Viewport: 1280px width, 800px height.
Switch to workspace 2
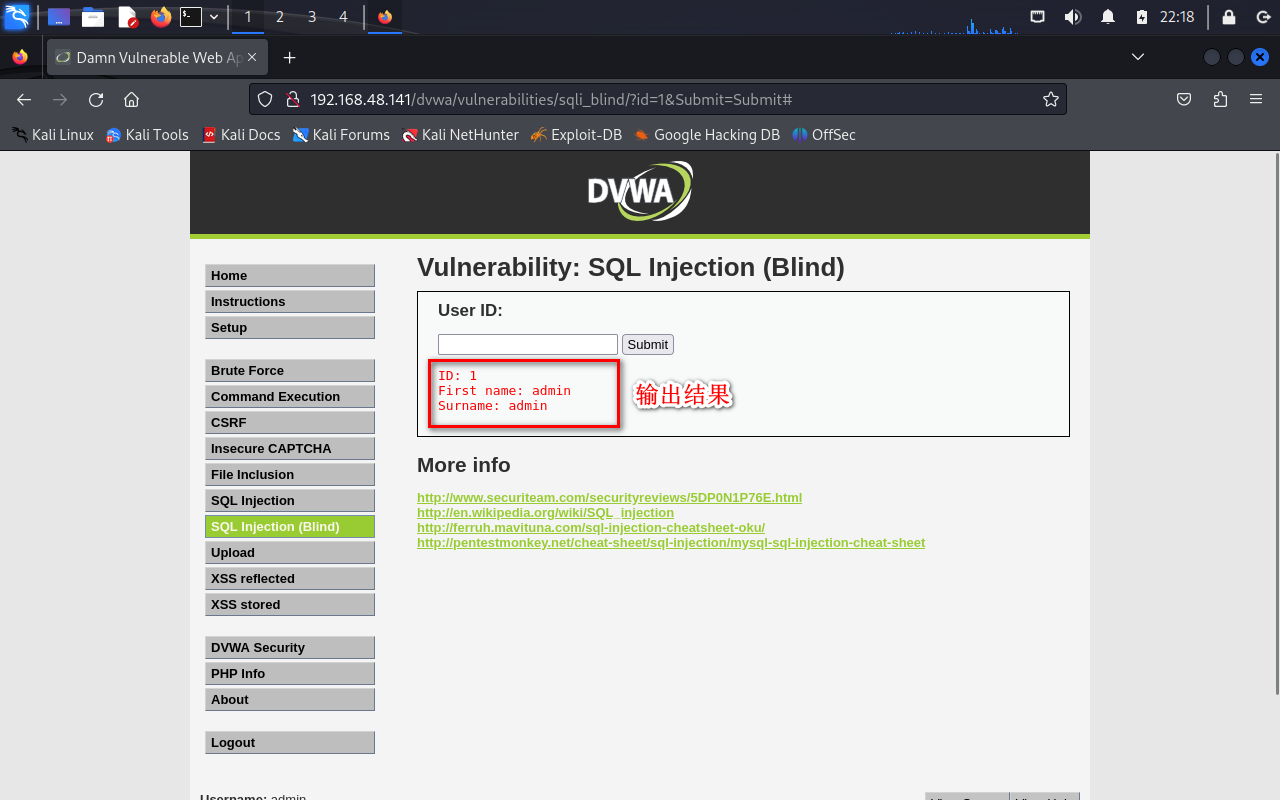tap(280, 17)
